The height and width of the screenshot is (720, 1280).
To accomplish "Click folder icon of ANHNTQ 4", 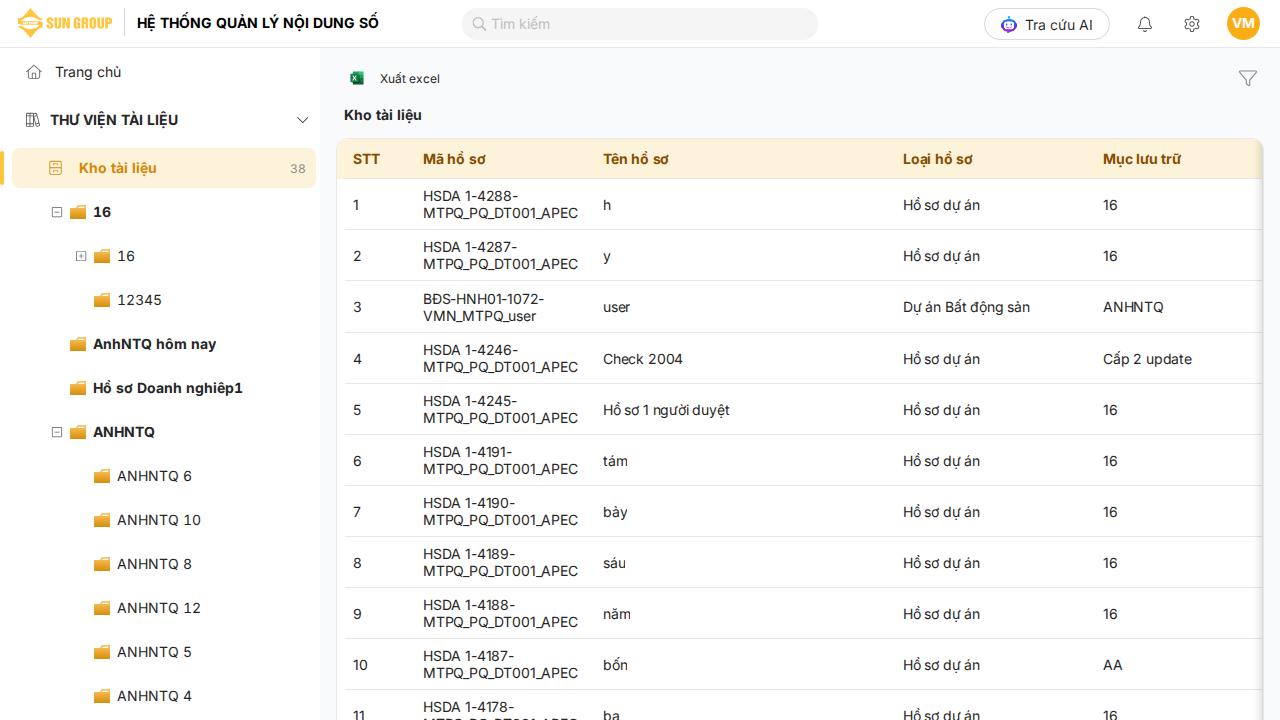I will 102,696.
